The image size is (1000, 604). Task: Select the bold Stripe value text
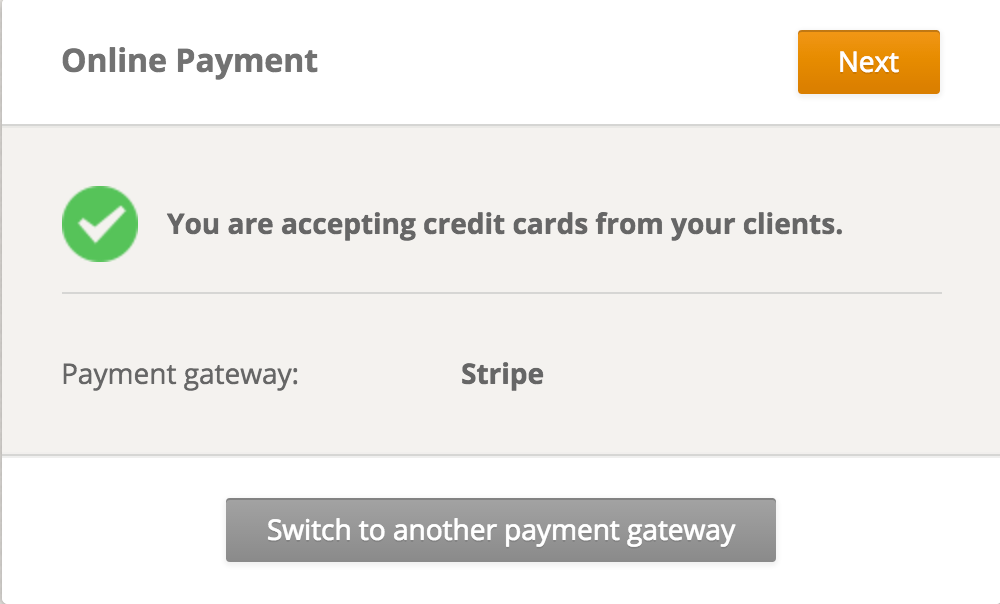tap(502, 374)
